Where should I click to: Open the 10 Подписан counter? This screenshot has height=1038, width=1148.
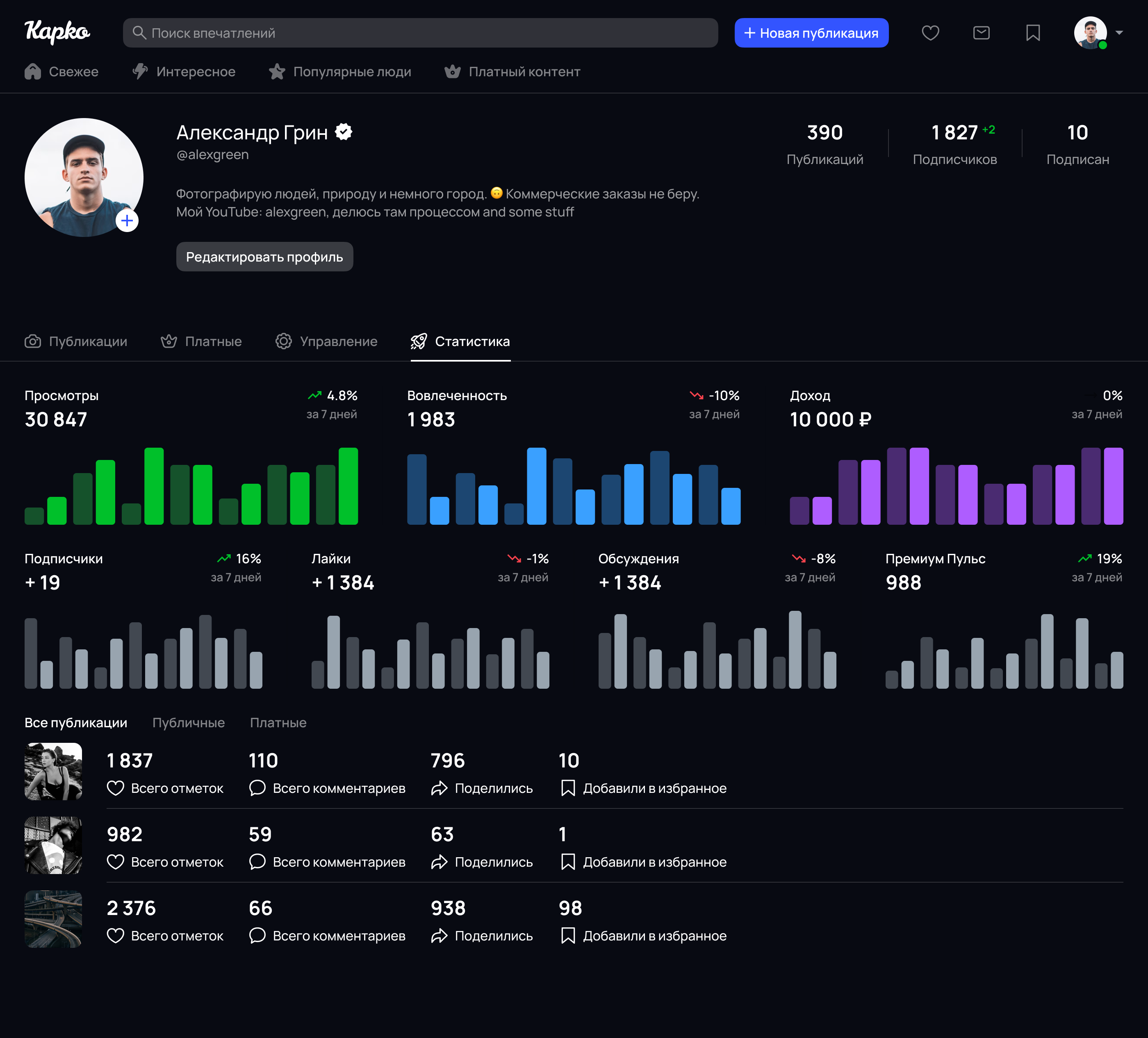coord(1077,144)
